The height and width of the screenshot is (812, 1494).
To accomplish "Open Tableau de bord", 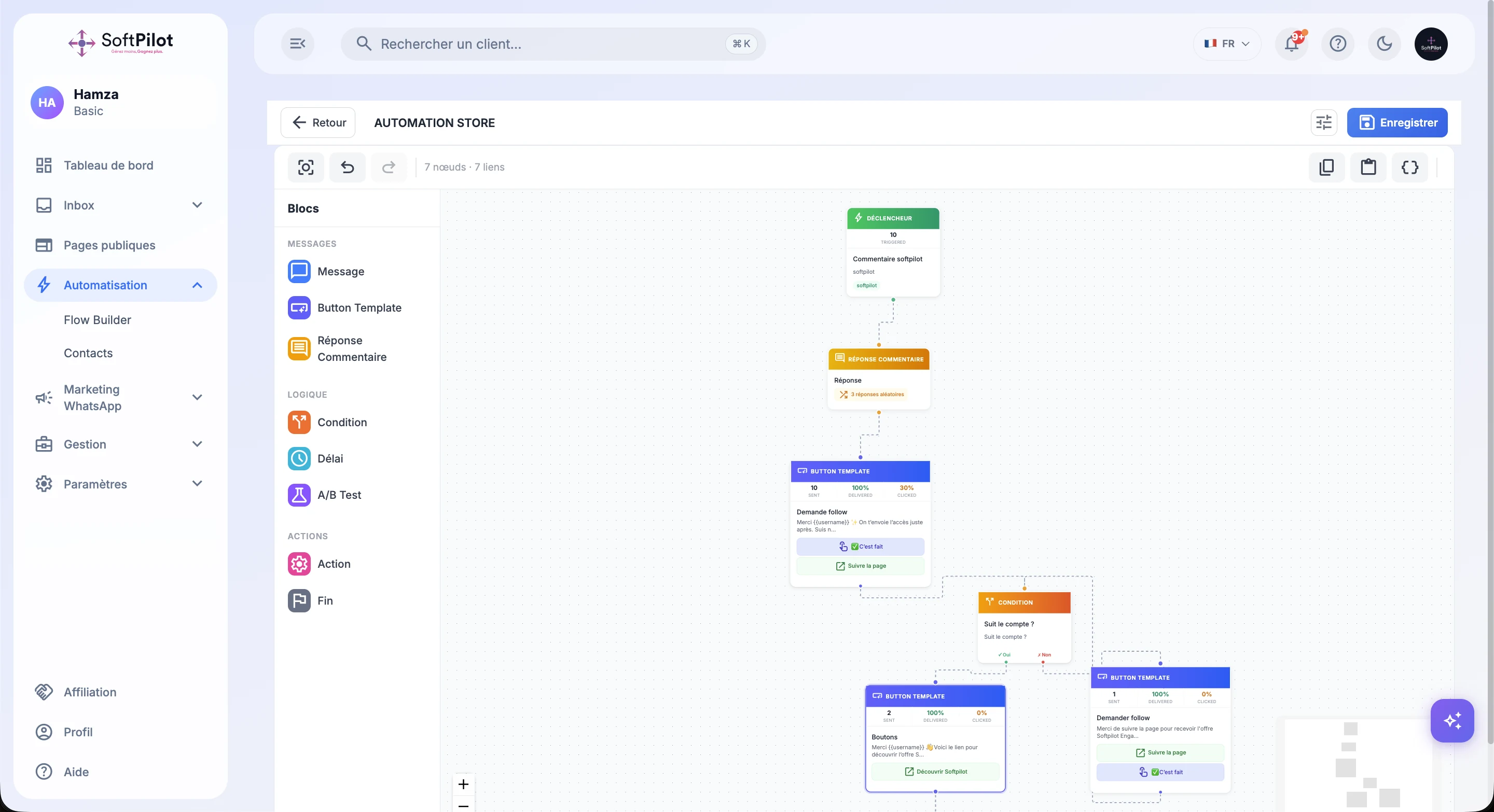I will point(121,165).
